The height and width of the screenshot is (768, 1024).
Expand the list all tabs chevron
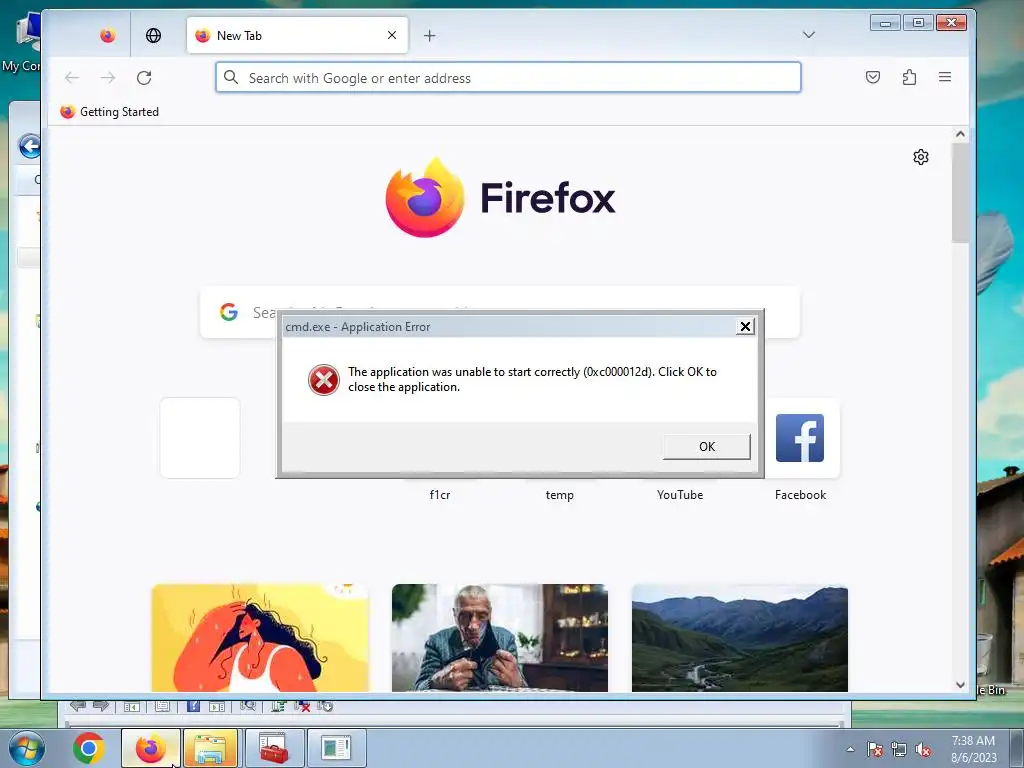tap(808, 35)
